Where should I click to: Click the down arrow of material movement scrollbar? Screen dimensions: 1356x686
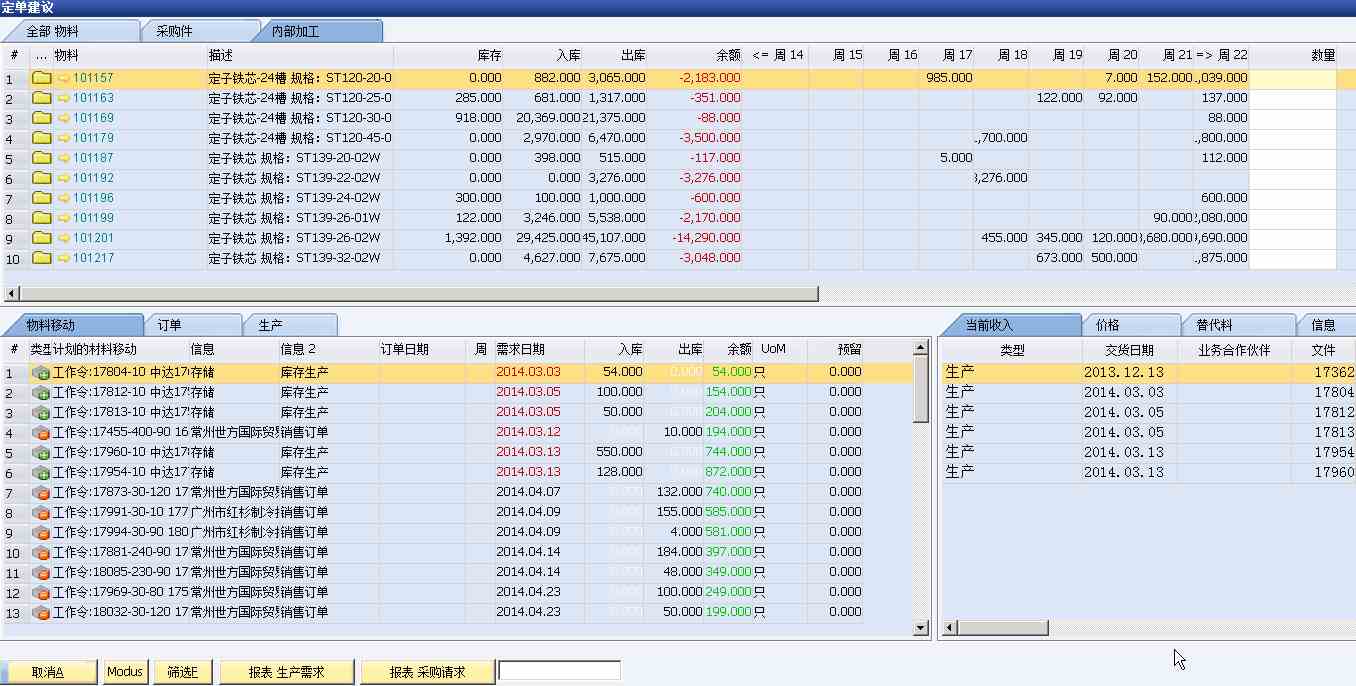(922, 628)
